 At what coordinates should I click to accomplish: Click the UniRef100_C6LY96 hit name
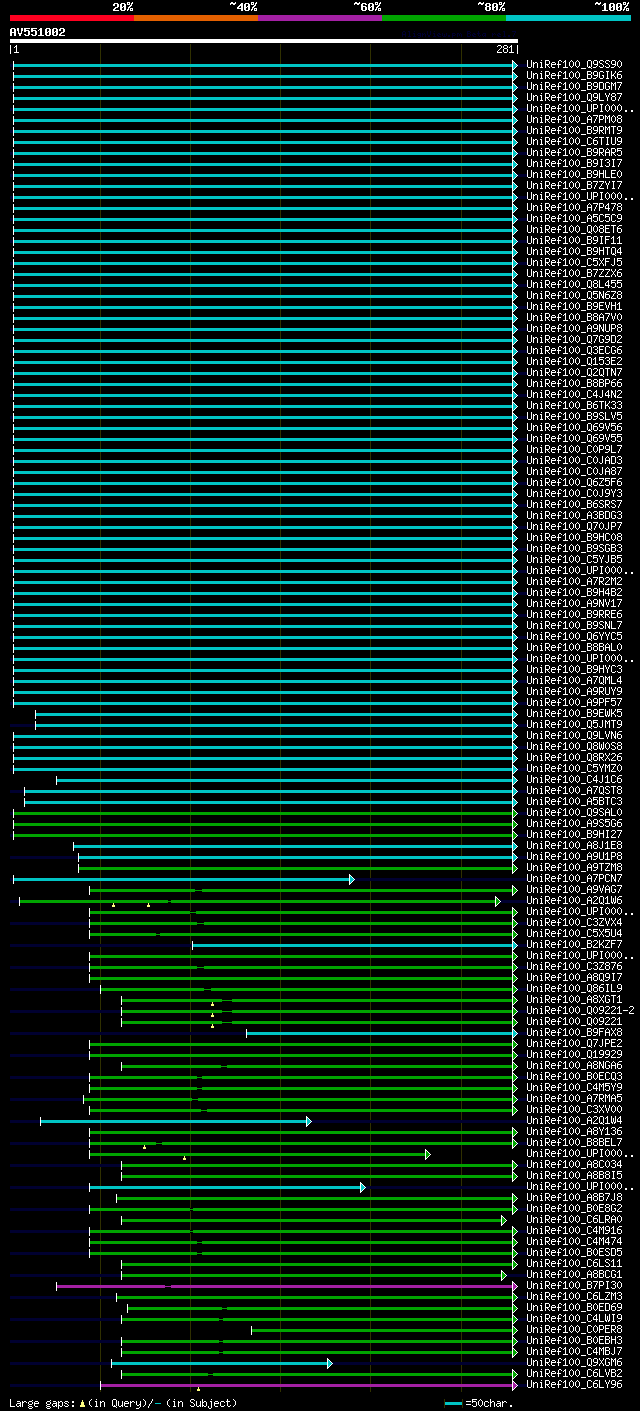(x=574, y=1385)
